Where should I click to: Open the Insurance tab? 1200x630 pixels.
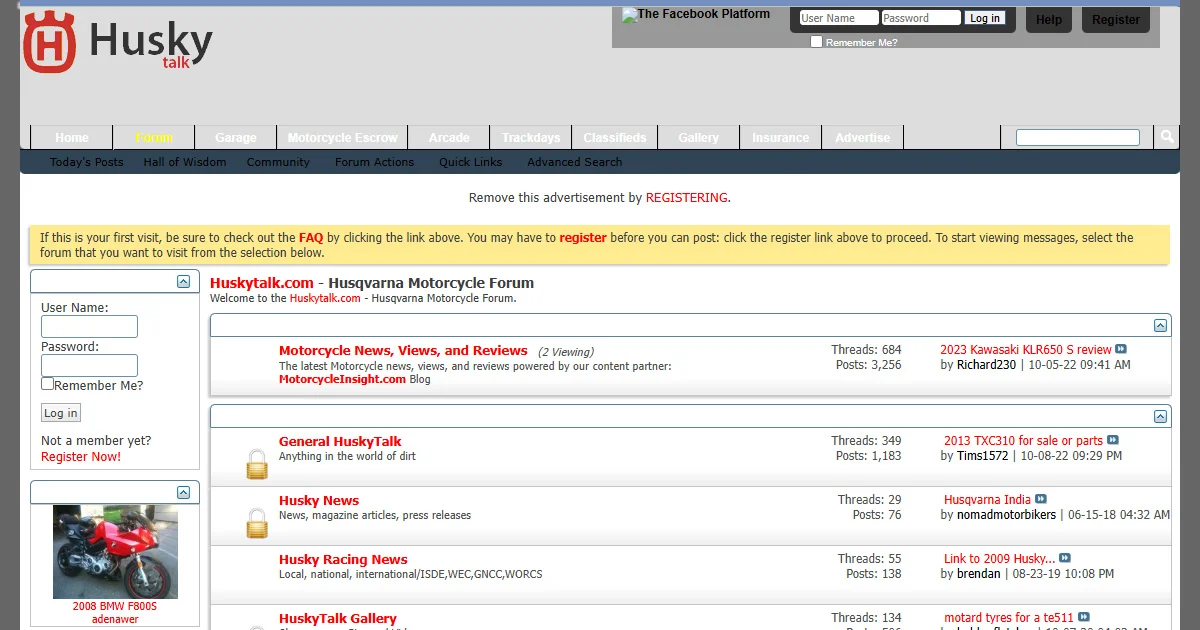tap(780, 137)
